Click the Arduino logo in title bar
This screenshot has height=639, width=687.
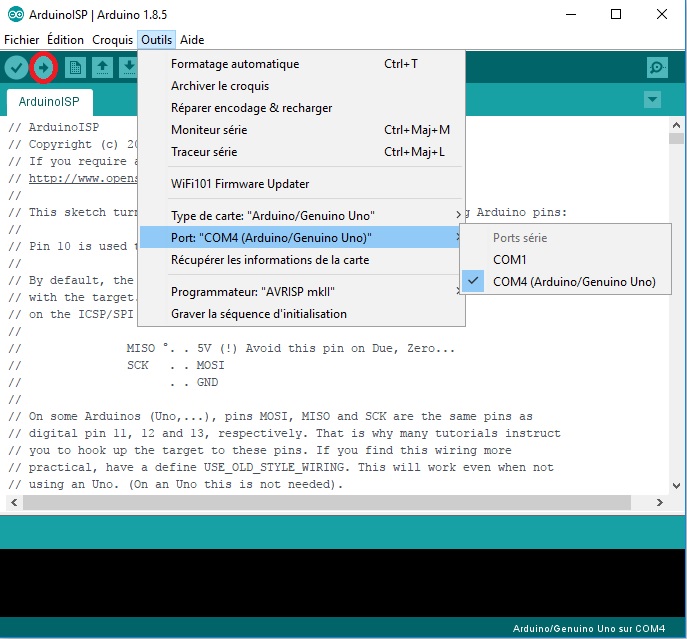(x=16, y=14)
